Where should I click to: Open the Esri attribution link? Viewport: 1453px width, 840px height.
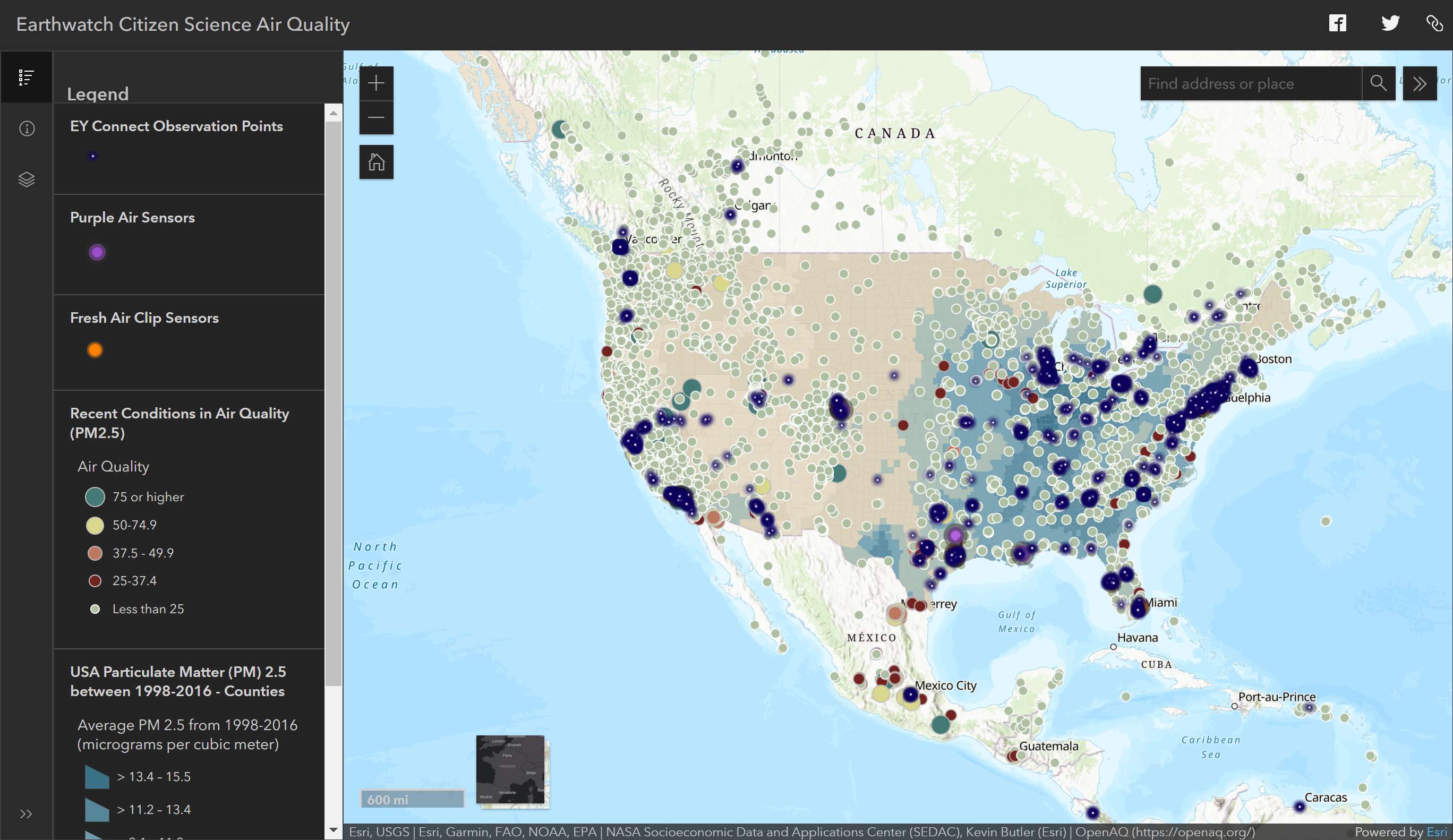(1435, 832)
